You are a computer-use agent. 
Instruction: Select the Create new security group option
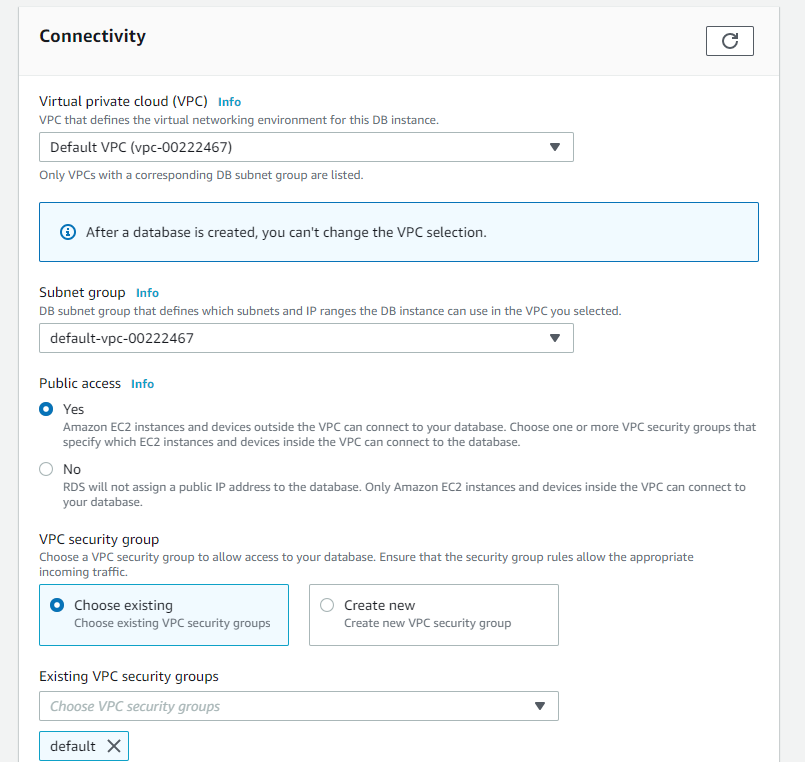click(x=327, y=605)
